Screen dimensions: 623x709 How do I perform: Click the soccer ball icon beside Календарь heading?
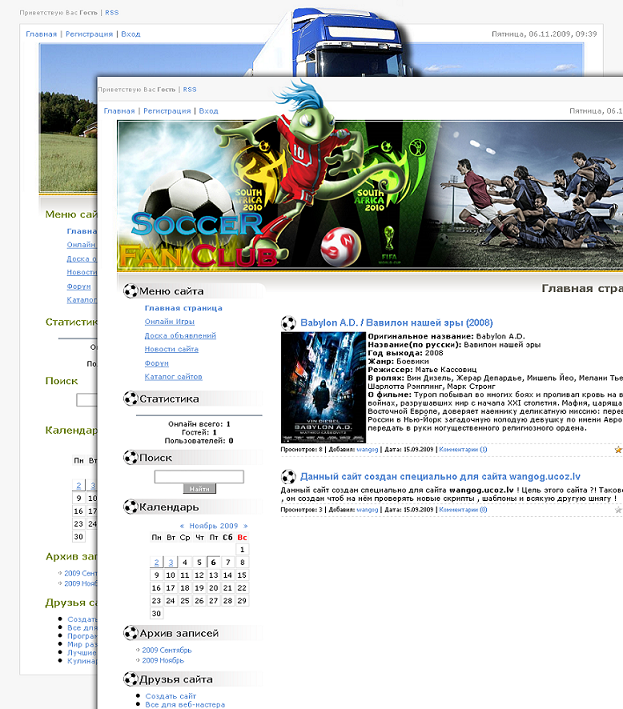(x=131, y=506)
